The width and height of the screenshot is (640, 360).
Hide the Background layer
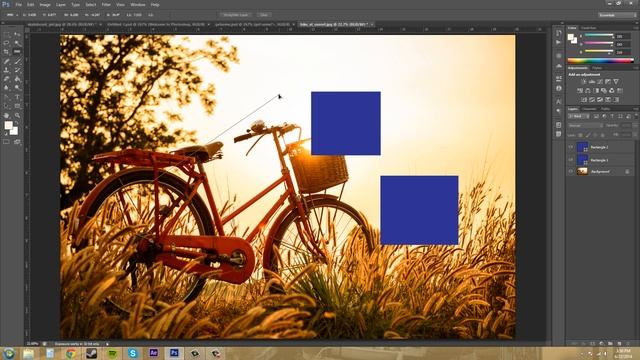[571, 172]
